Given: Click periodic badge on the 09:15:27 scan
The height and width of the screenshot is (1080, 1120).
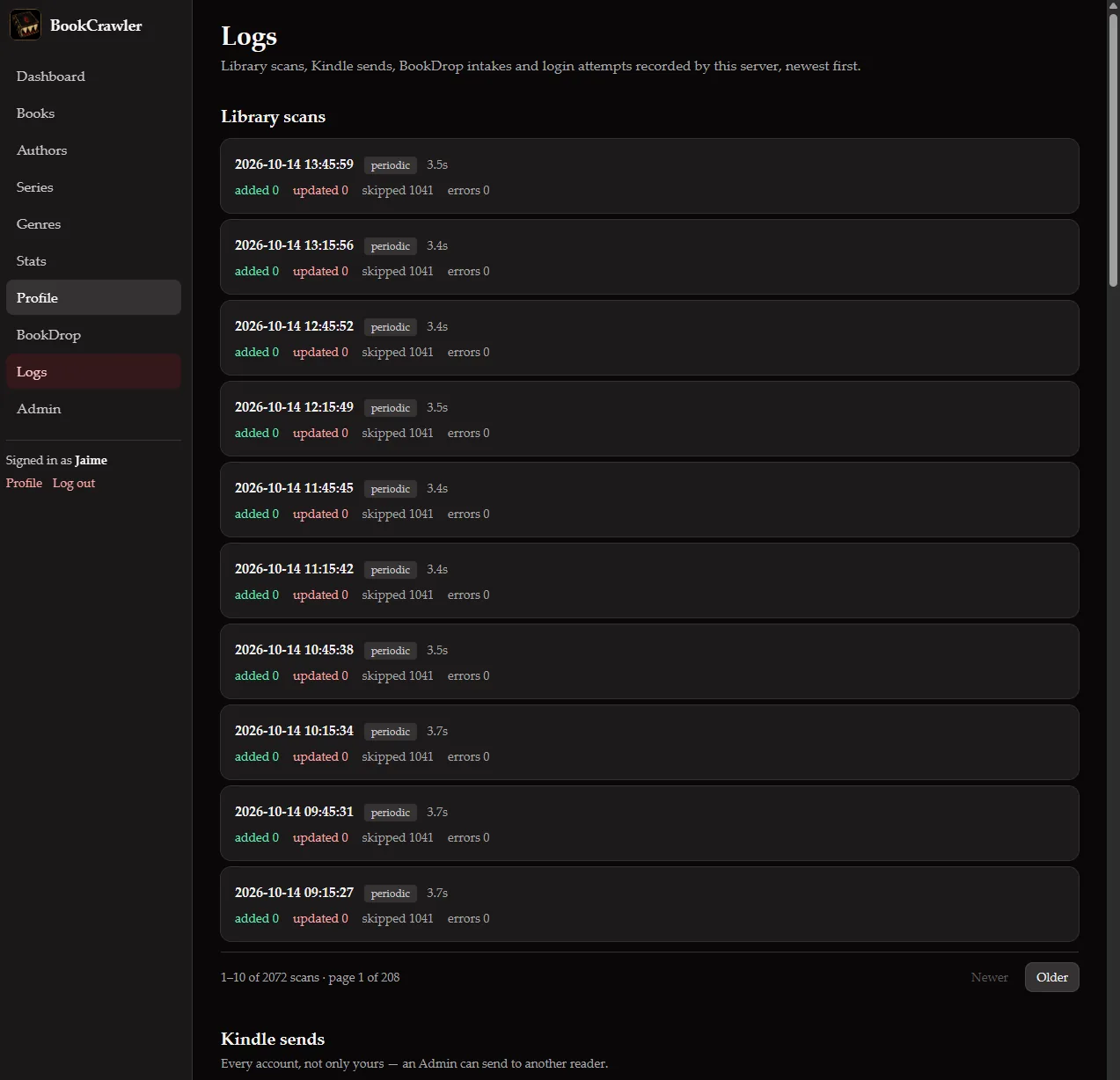Looking at the screenshot, I should (391, 894).
